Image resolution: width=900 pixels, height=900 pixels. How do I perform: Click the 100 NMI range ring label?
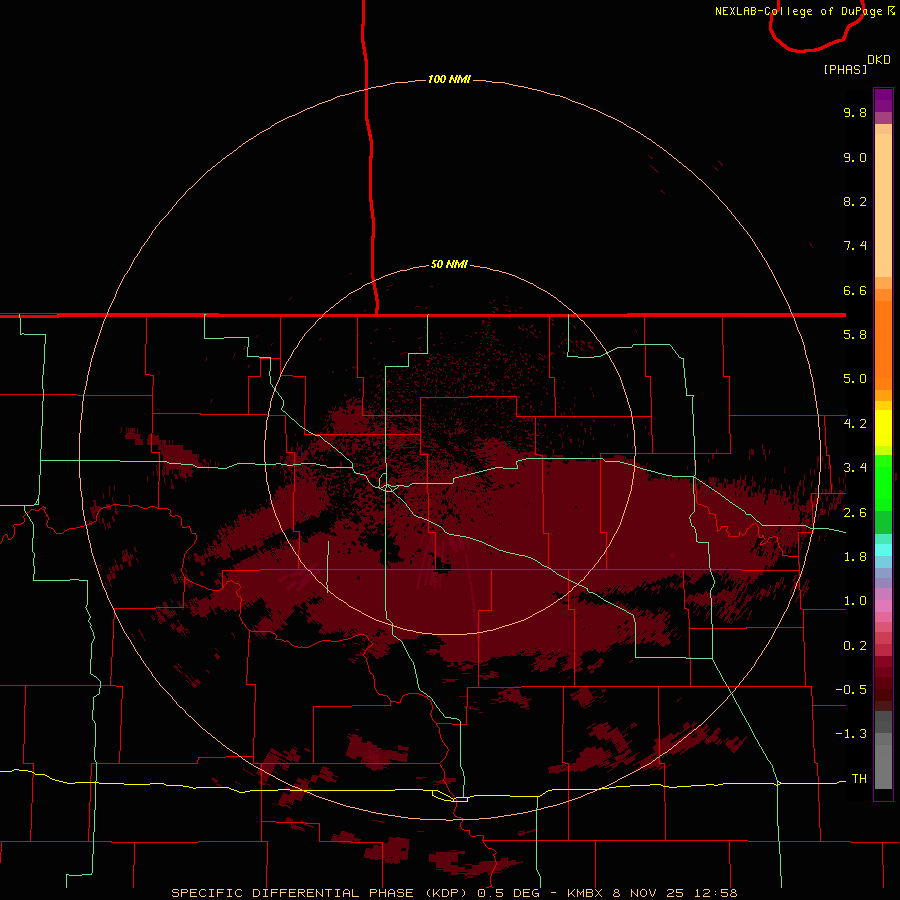(x=449, y=79)
